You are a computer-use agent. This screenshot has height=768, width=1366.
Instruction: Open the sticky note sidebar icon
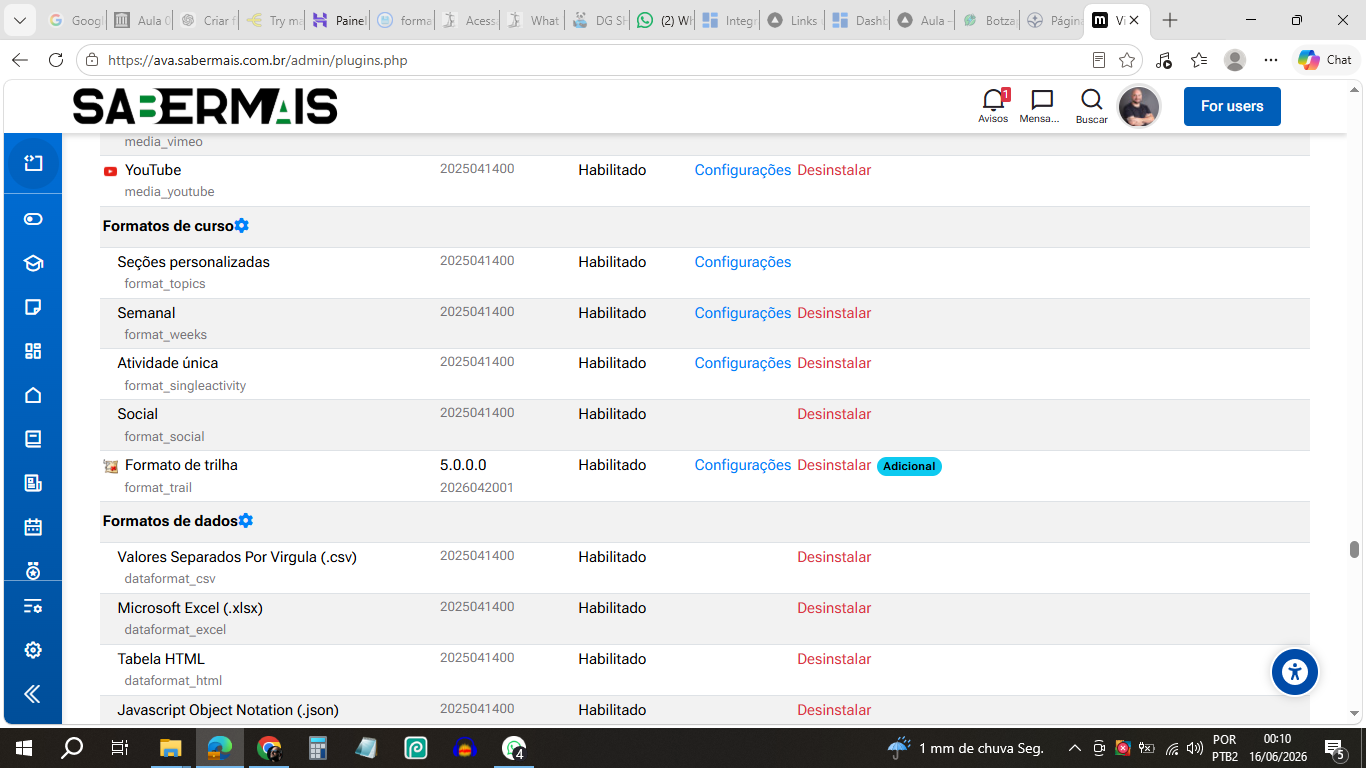[33, 307]
